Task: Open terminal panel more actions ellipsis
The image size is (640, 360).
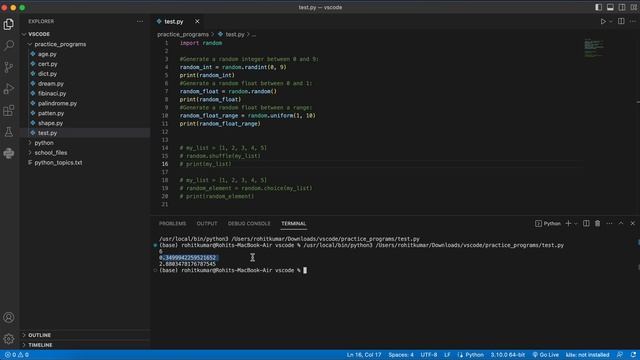Action: 609,223
